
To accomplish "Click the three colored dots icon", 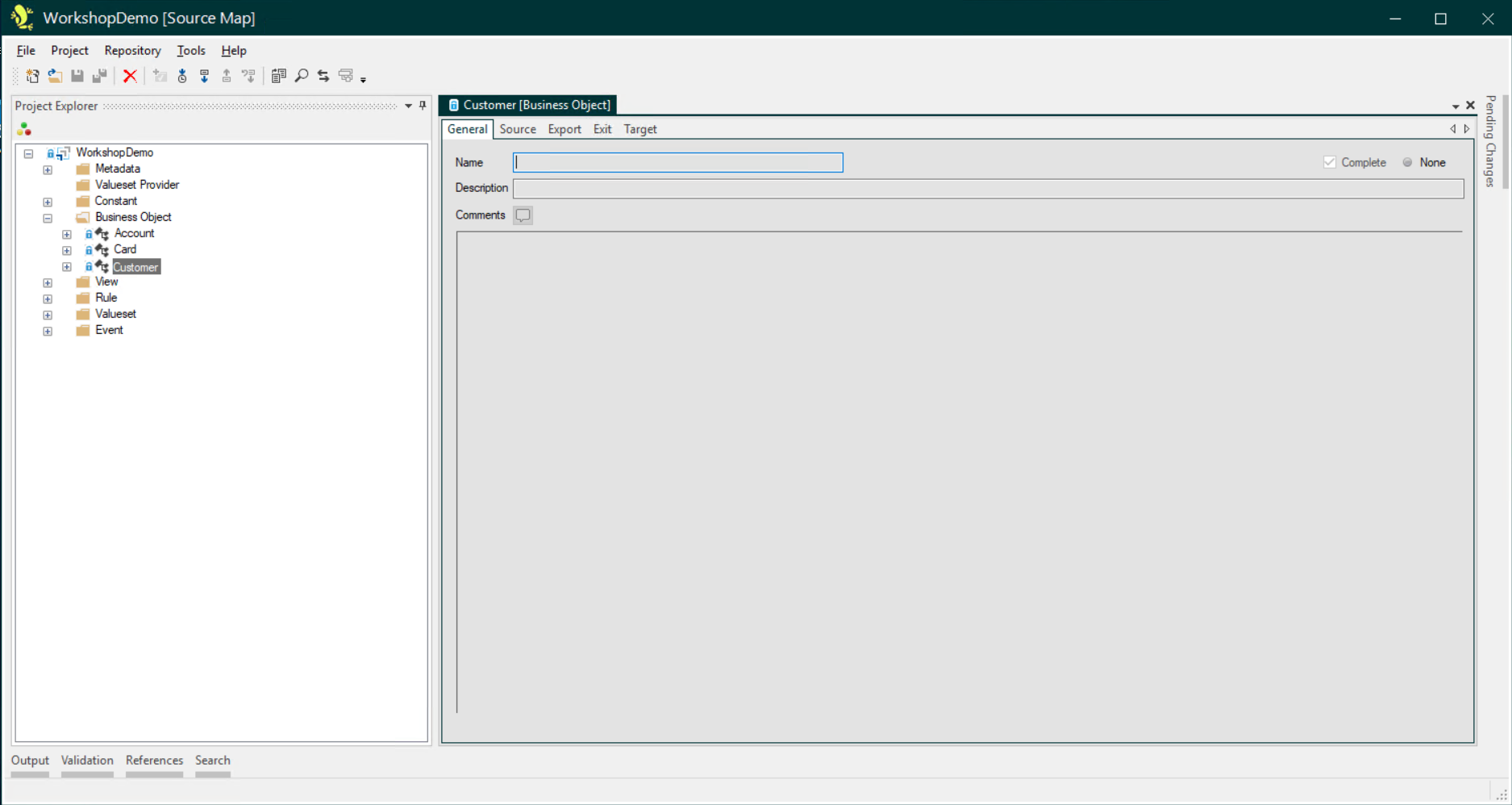I will (x=24, y=129).
